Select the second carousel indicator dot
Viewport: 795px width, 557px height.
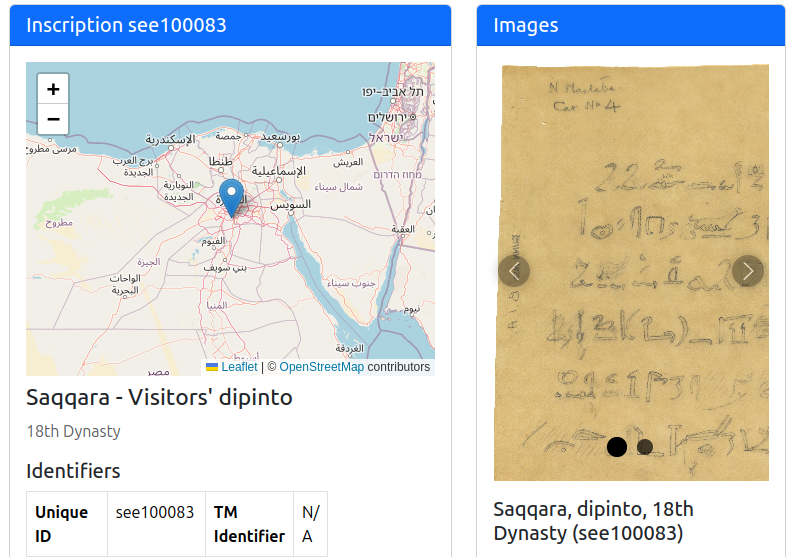tap(645, 447)
